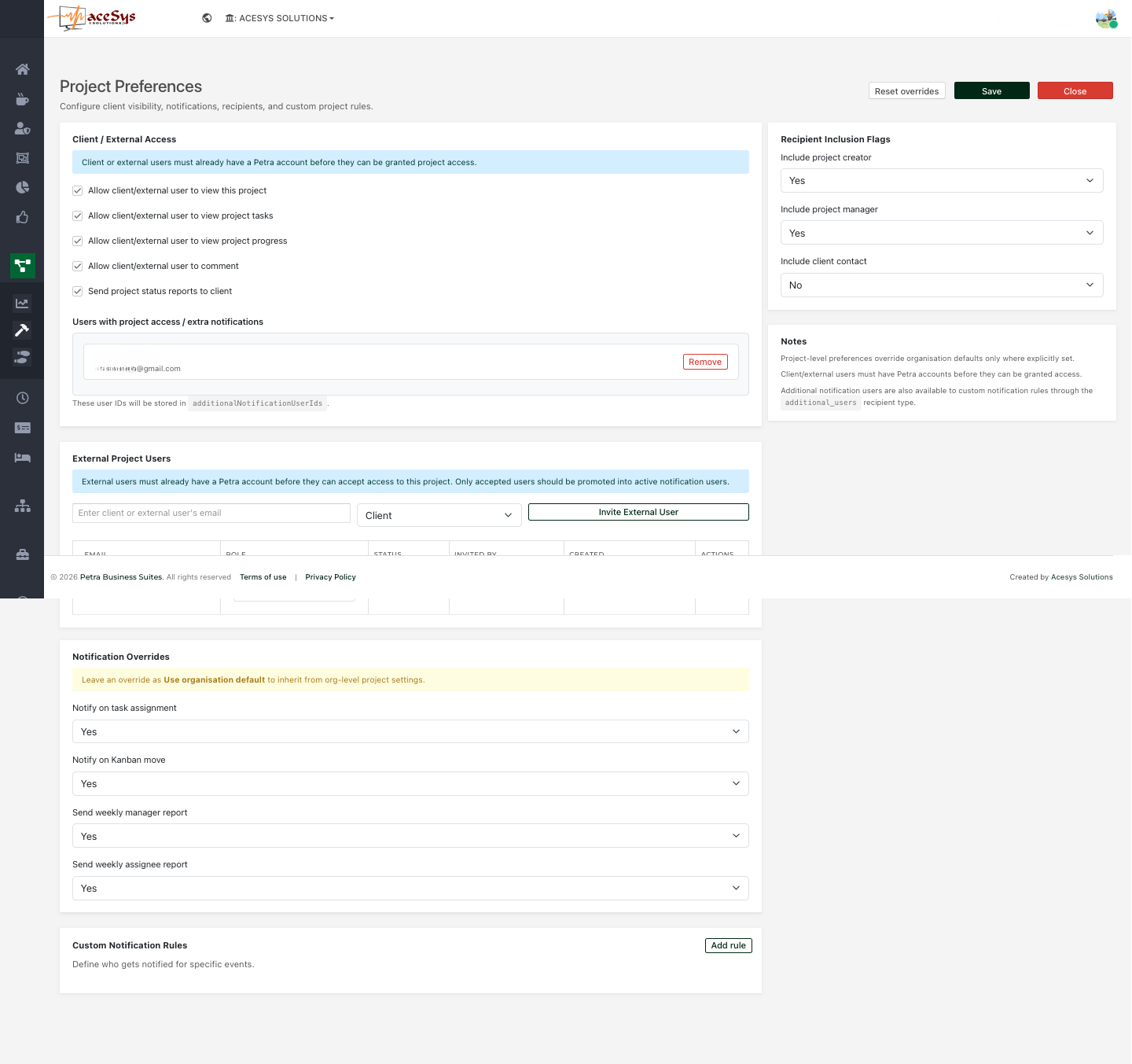Change the Notify on task assignment dropdown
The width and height of the screenshot is (1132, 1064).
point(410,731)
